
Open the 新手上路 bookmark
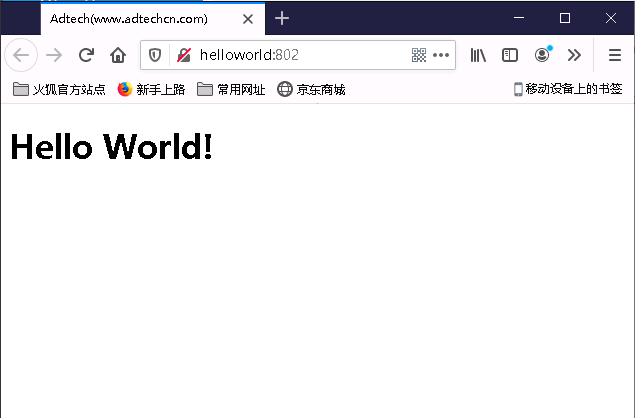151,89
